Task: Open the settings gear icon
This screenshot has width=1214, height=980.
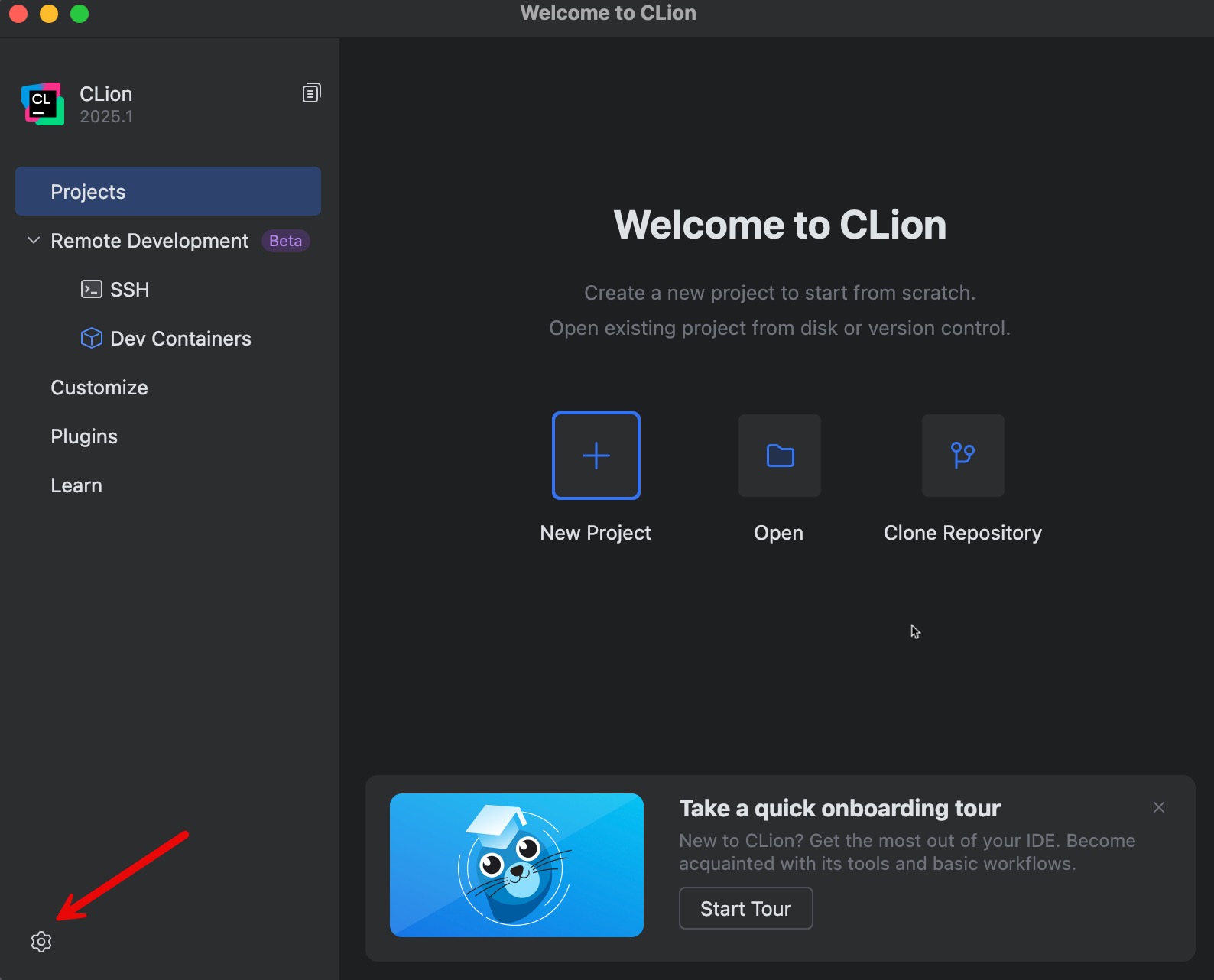Action: pyautogui.click(x=41, y=942)
